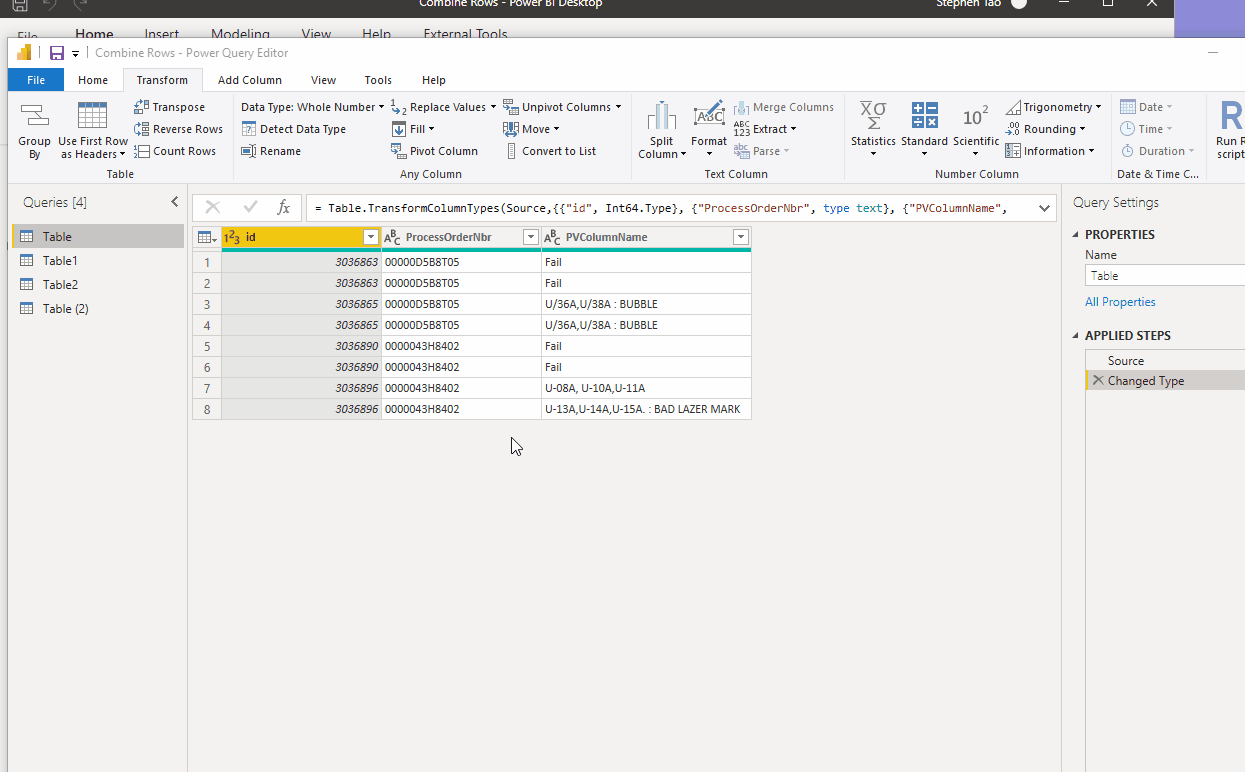Click the Format text icon
The image size is (1245, 772).
709,114
